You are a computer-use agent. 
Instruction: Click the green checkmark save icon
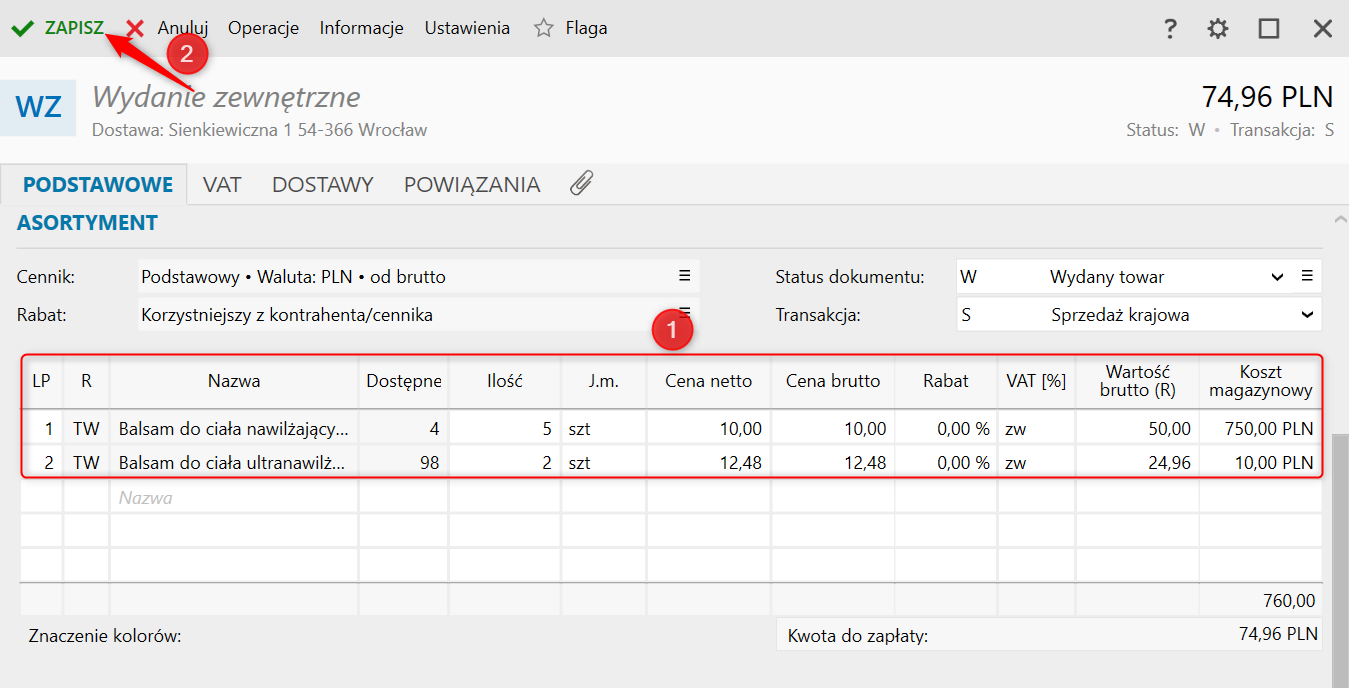(x=21, y=28)
